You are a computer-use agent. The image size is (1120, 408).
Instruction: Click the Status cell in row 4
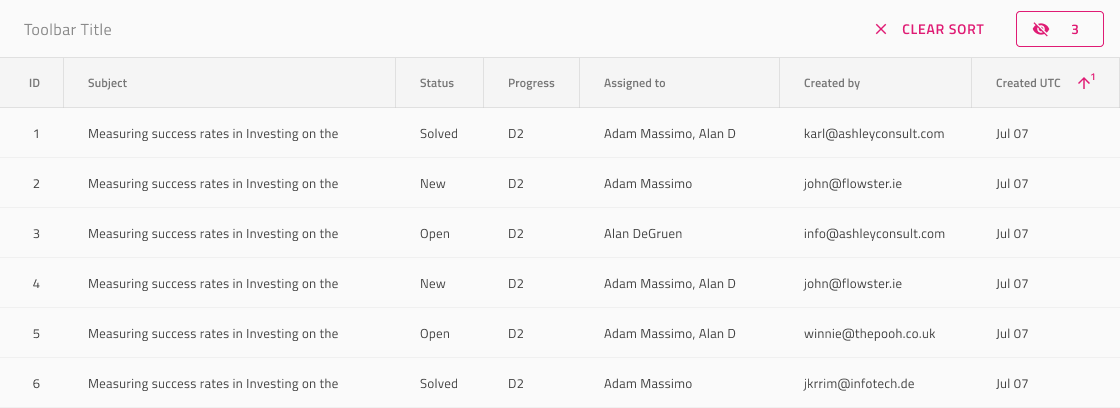(432, 284)
